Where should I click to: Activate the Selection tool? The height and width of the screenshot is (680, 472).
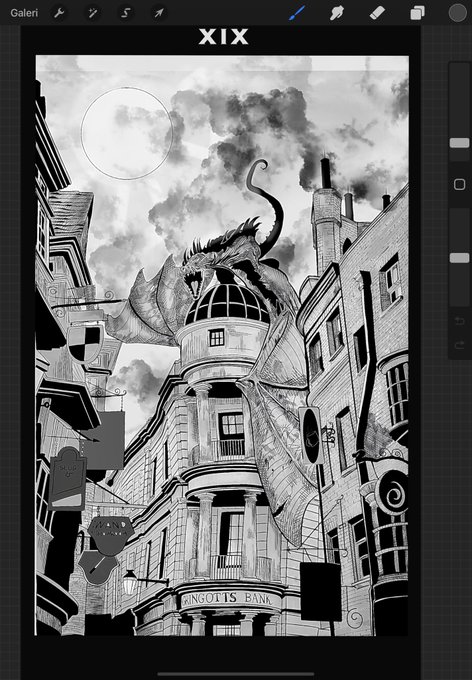click(x=126, y=13)
